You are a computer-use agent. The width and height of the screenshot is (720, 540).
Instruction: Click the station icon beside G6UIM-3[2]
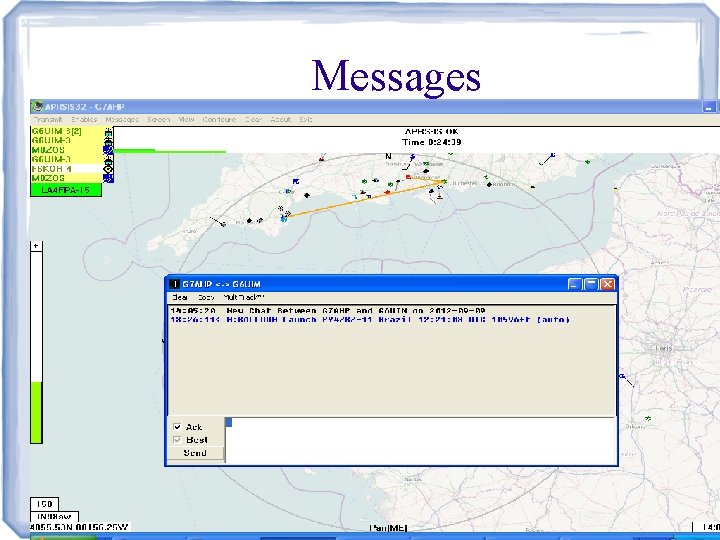click(108, 131)
